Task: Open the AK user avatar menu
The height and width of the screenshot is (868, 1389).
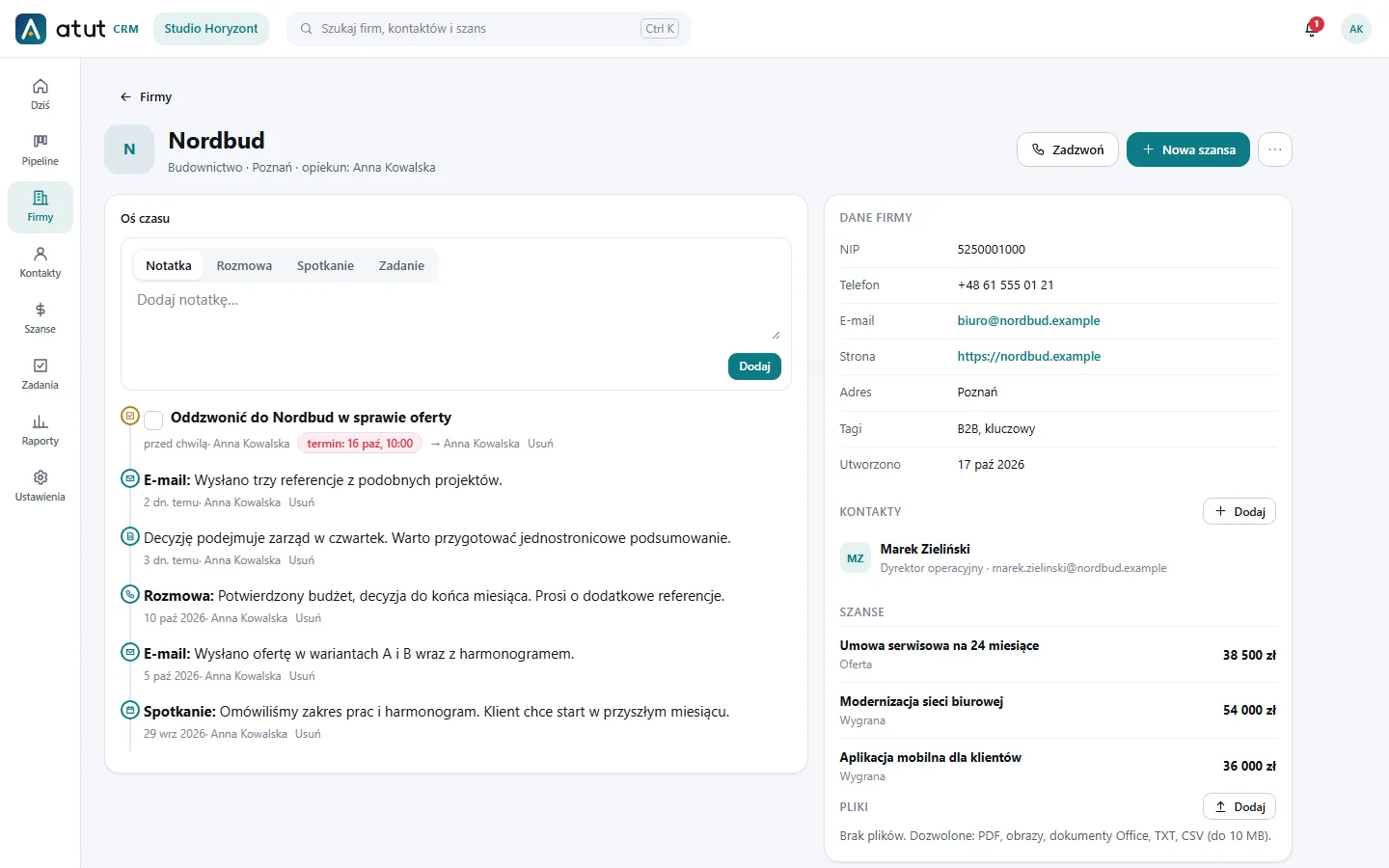Action: point(1356,29)
